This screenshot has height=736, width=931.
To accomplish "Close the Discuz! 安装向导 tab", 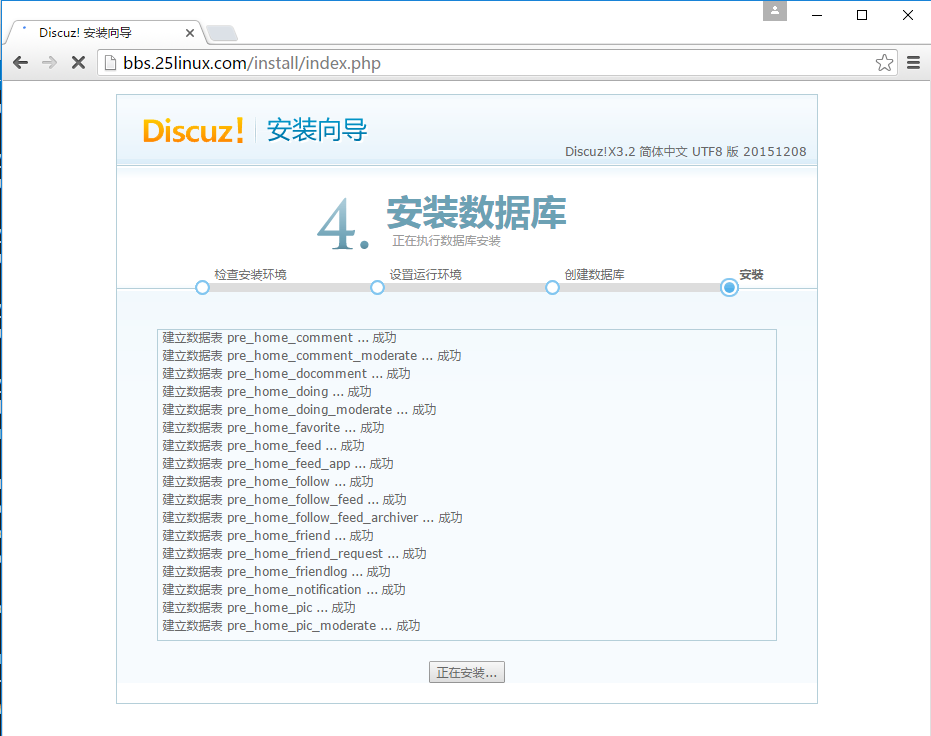I will [190, 33].
